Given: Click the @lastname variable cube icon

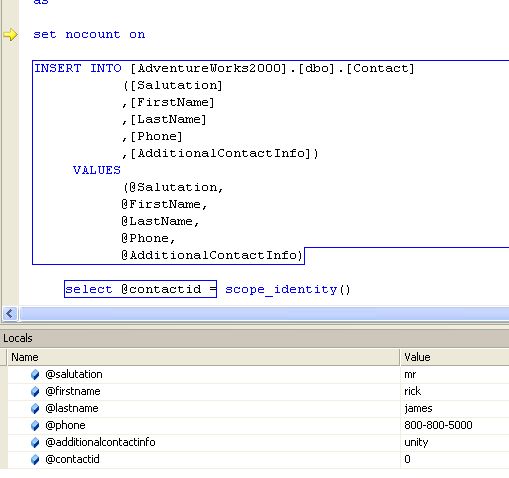Looking at the screenshot, I should [x=35, y=409].
